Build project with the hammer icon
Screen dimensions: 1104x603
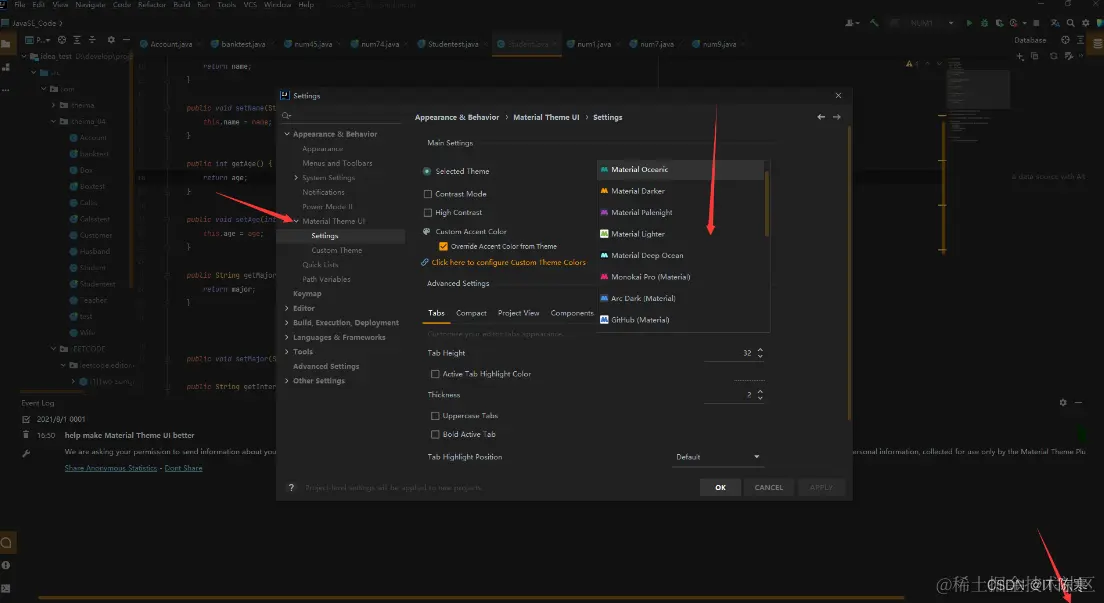874,23
